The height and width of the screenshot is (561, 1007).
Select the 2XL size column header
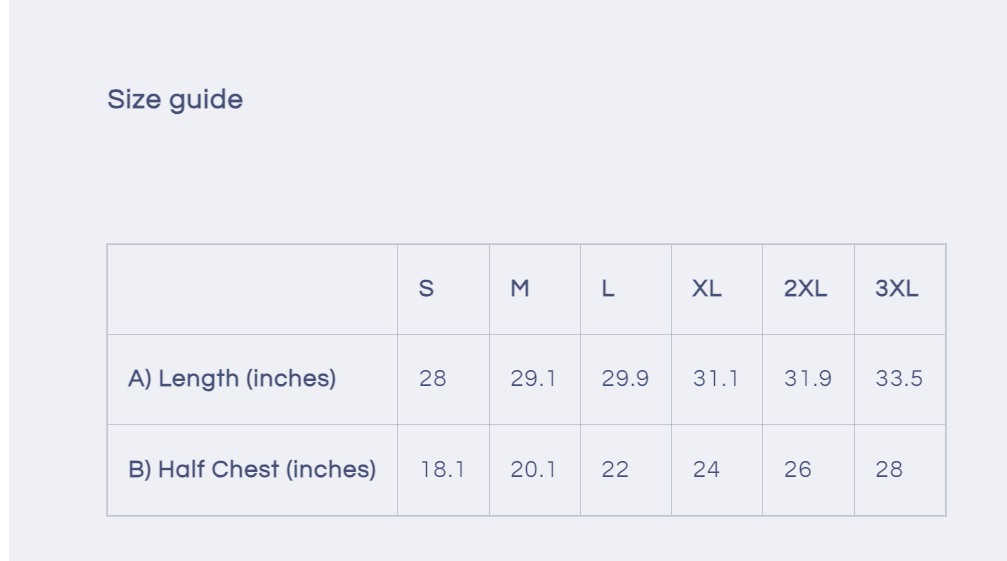click(805, 289)
